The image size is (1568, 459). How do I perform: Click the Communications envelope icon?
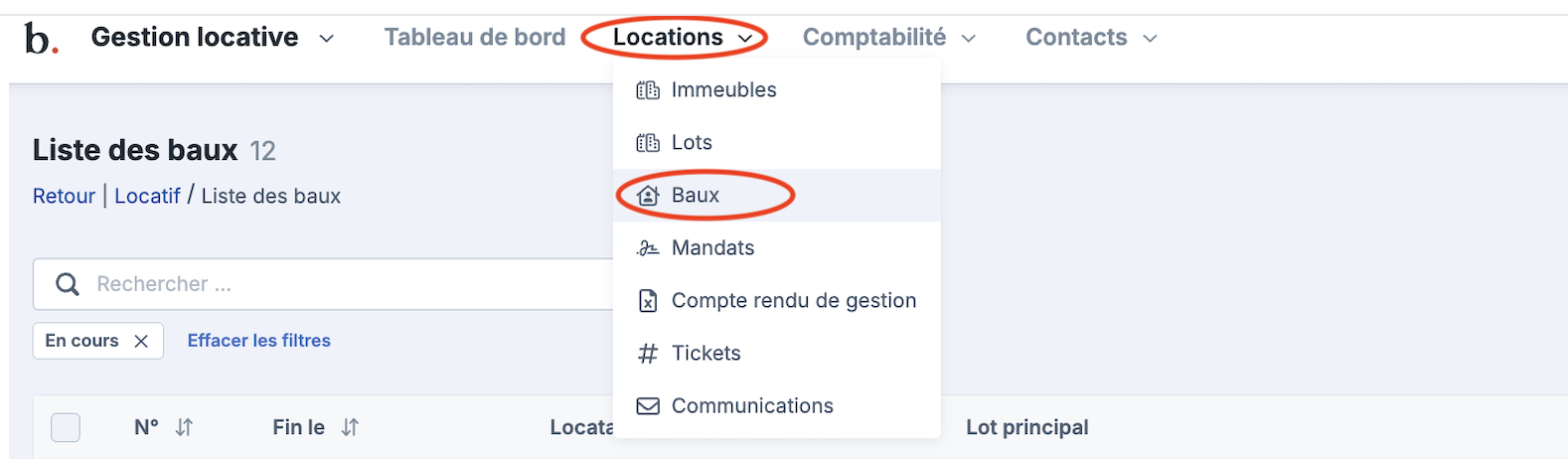pos(648,406)
